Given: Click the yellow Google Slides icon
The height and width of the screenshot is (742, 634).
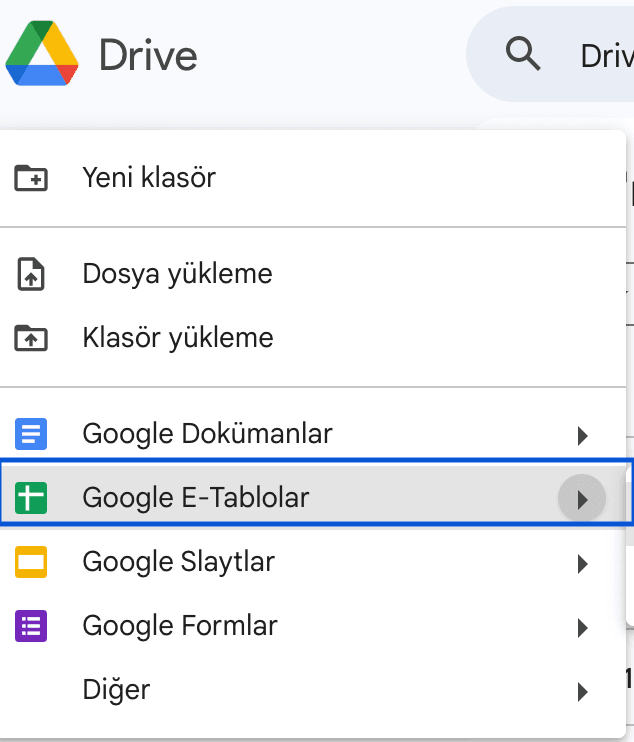Looking at the screenshot, I should (x=31, y=562).
